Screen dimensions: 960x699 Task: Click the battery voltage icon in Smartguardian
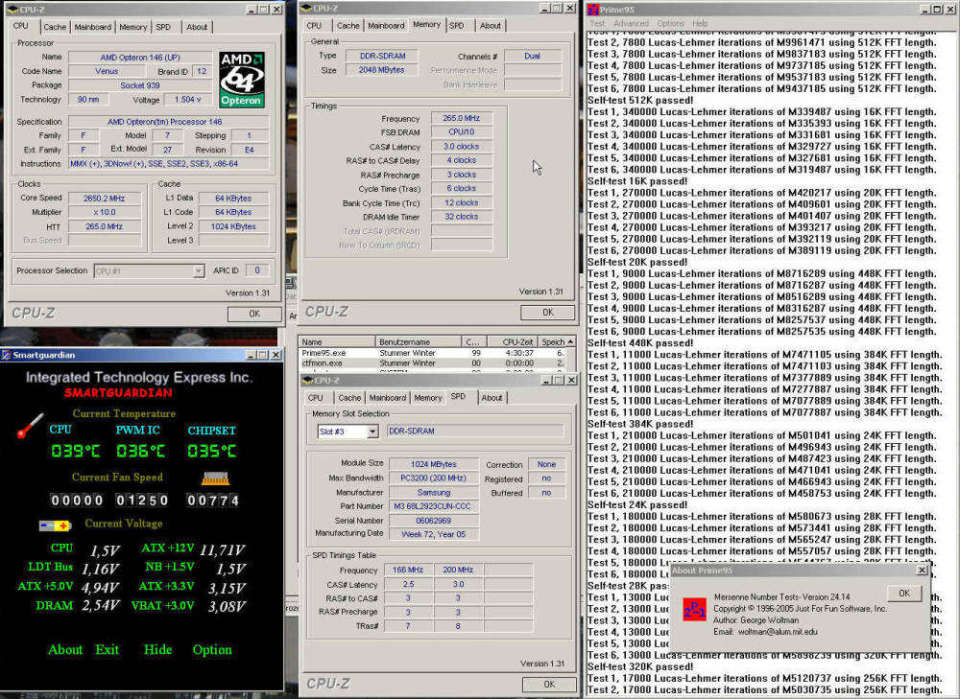pyautogui.click(x=55, y=525)
